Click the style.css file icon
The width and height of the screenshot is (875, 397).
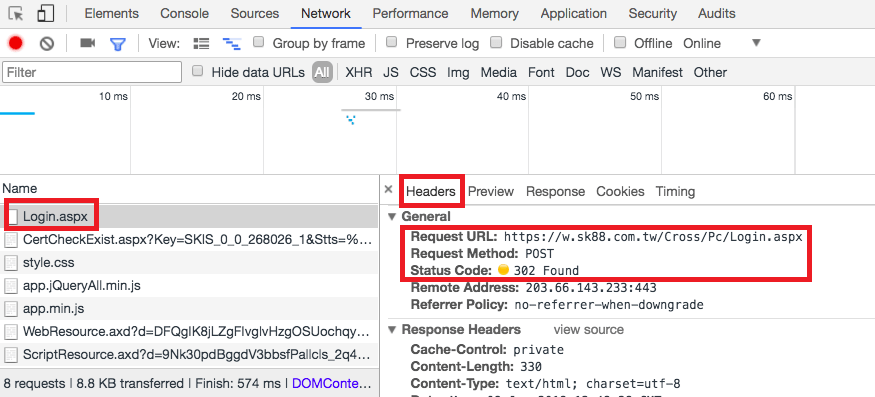click(x=11, y=262)
